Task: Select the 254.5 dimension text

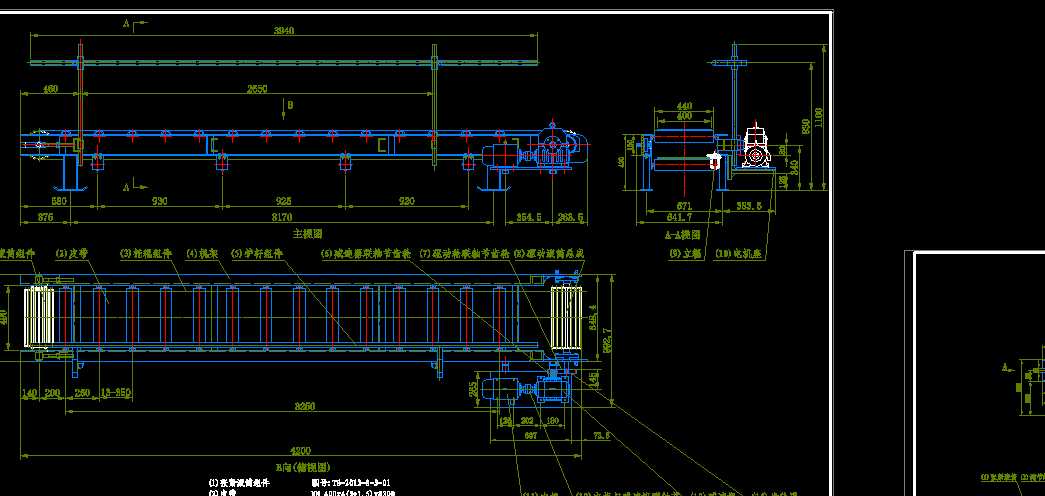Action: (529, 217)
